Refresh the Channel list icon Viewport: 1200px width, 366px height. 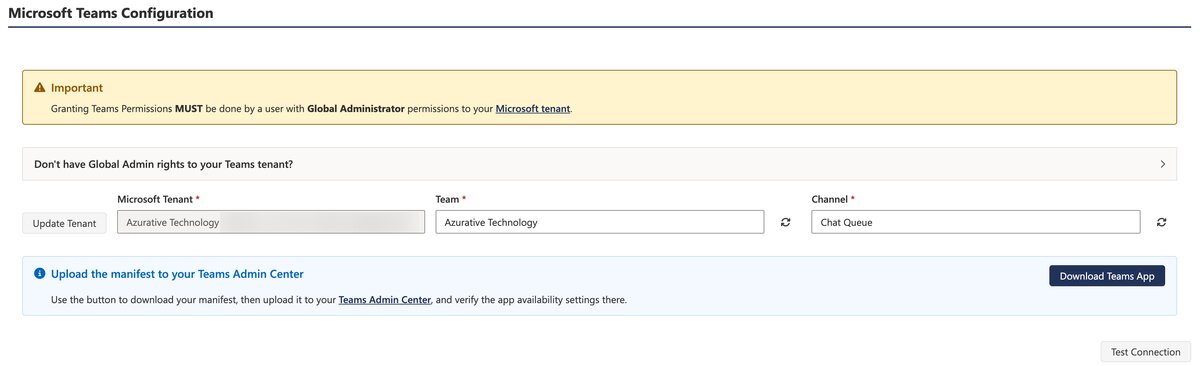(x=1161, y=222)
